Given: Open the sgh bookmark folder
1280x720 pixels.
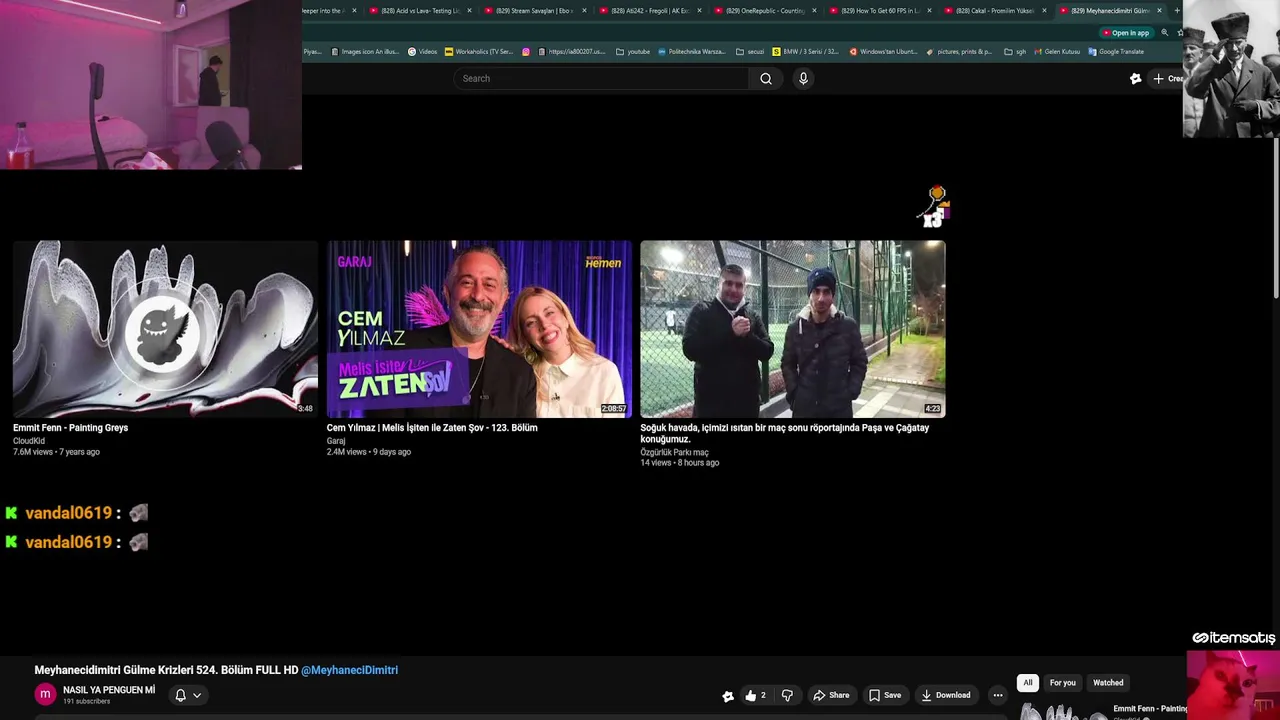Looking at the screenshot, I should [x=1015, y=52].
